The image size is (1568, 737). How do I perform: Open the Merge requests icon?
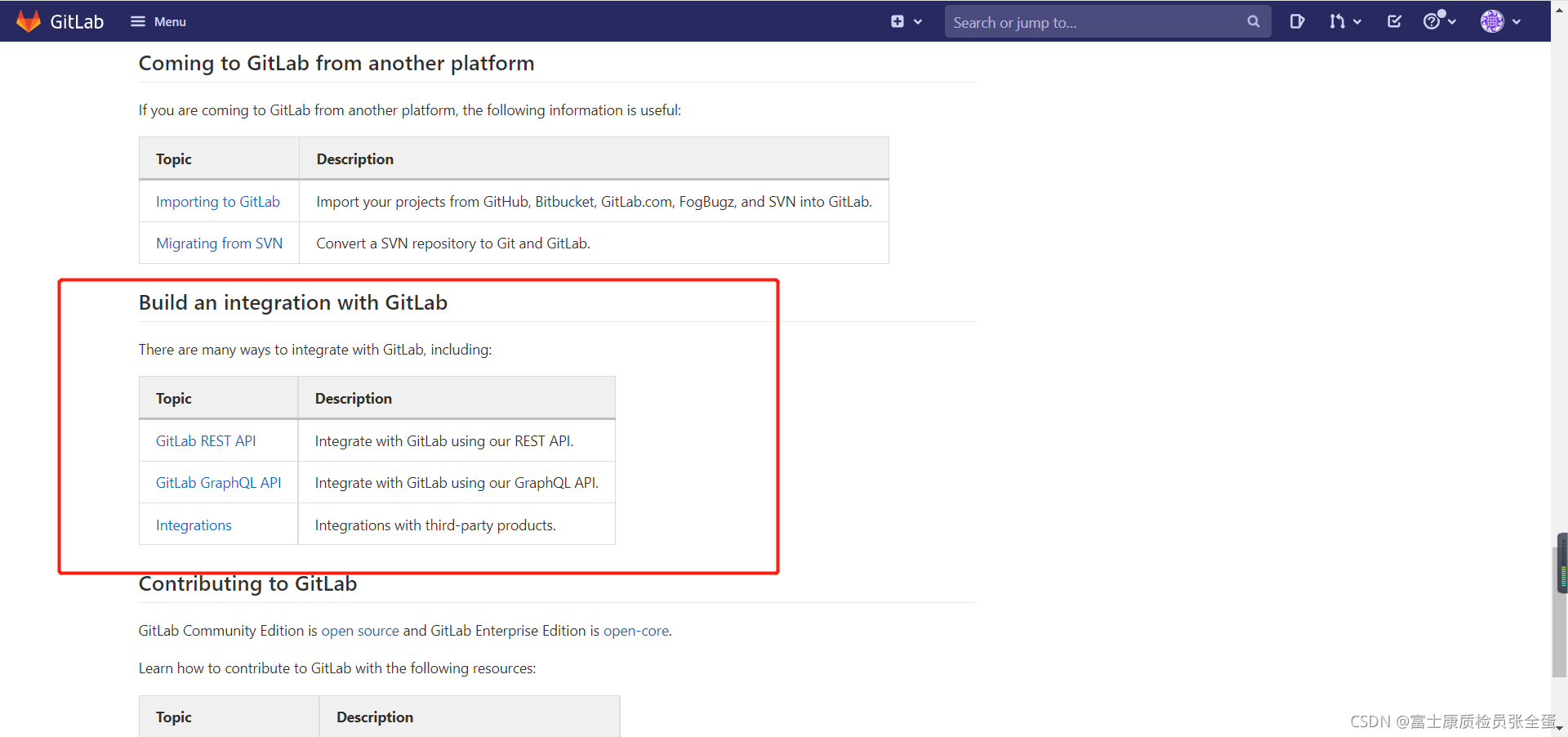pos(1337,21)
